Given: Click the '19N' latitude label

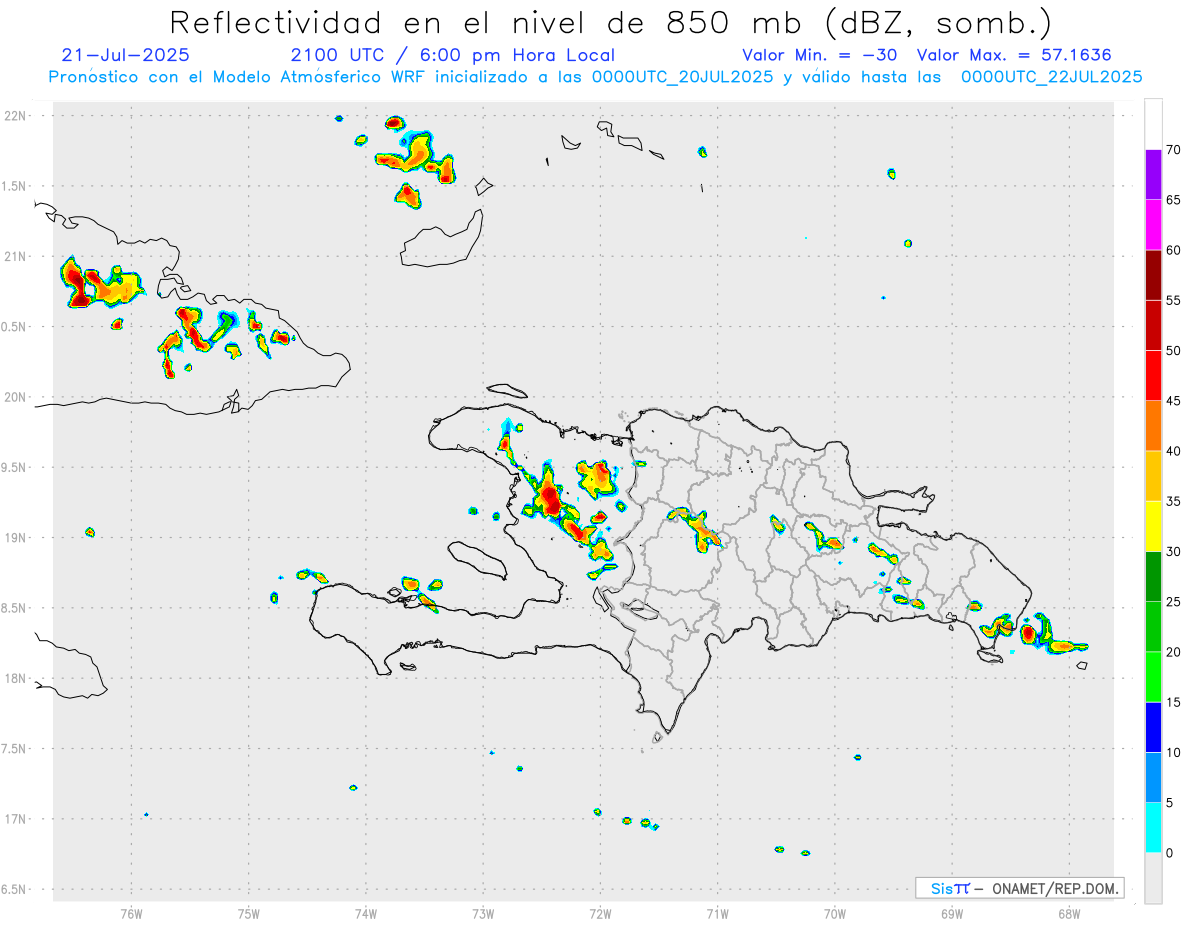Looking at the screenshot, I should (x=17, y=537).
